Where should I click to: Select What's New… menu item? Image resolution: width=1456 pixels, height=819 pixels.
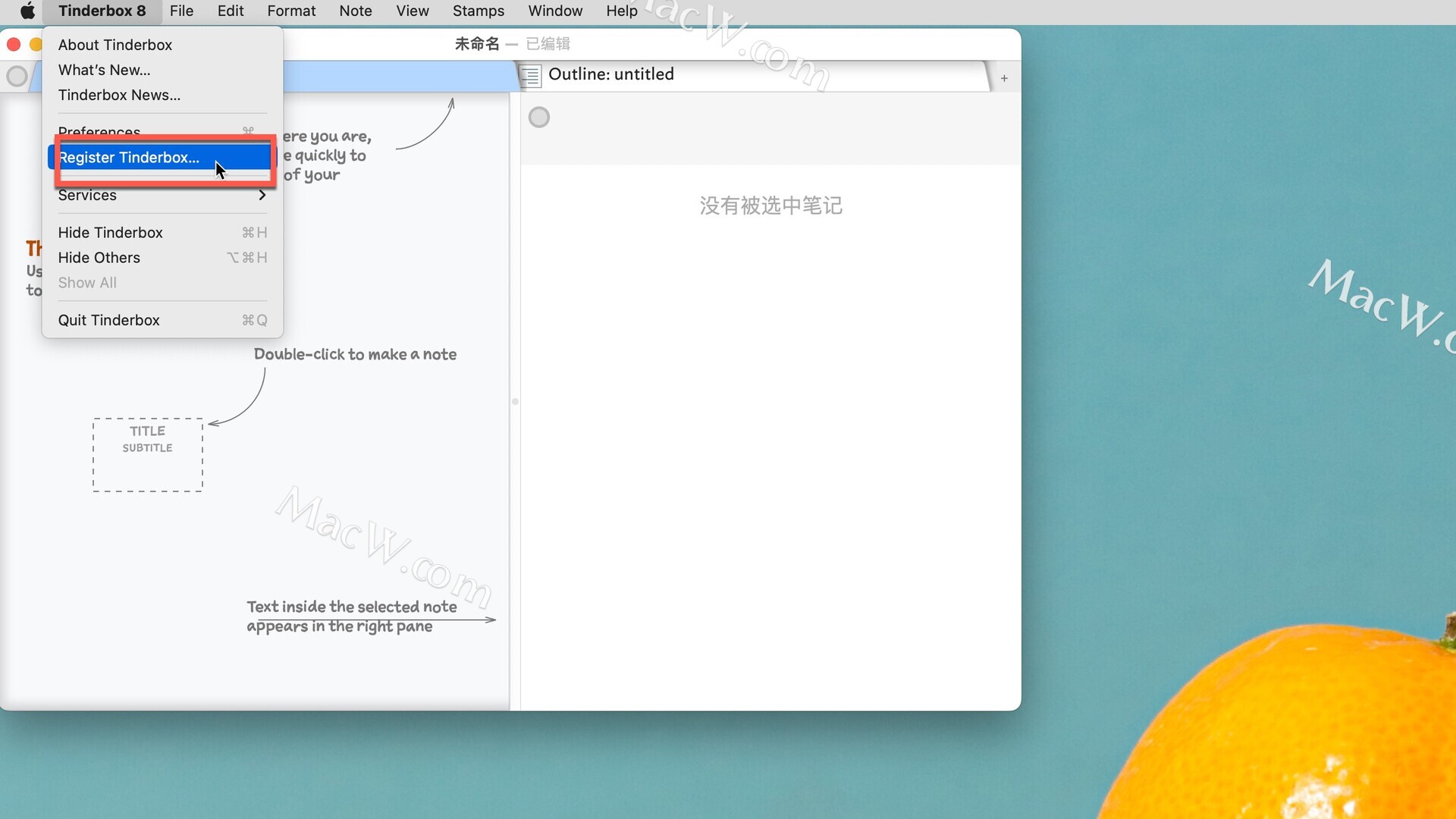click(x=162, y=70)
